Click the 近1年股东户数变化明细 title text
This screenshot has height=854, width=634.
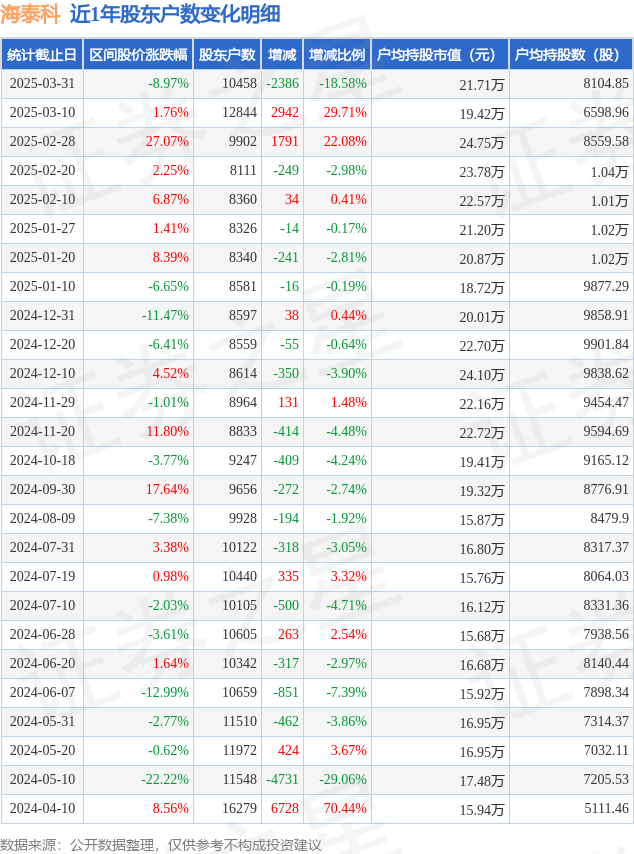point(175,15)
